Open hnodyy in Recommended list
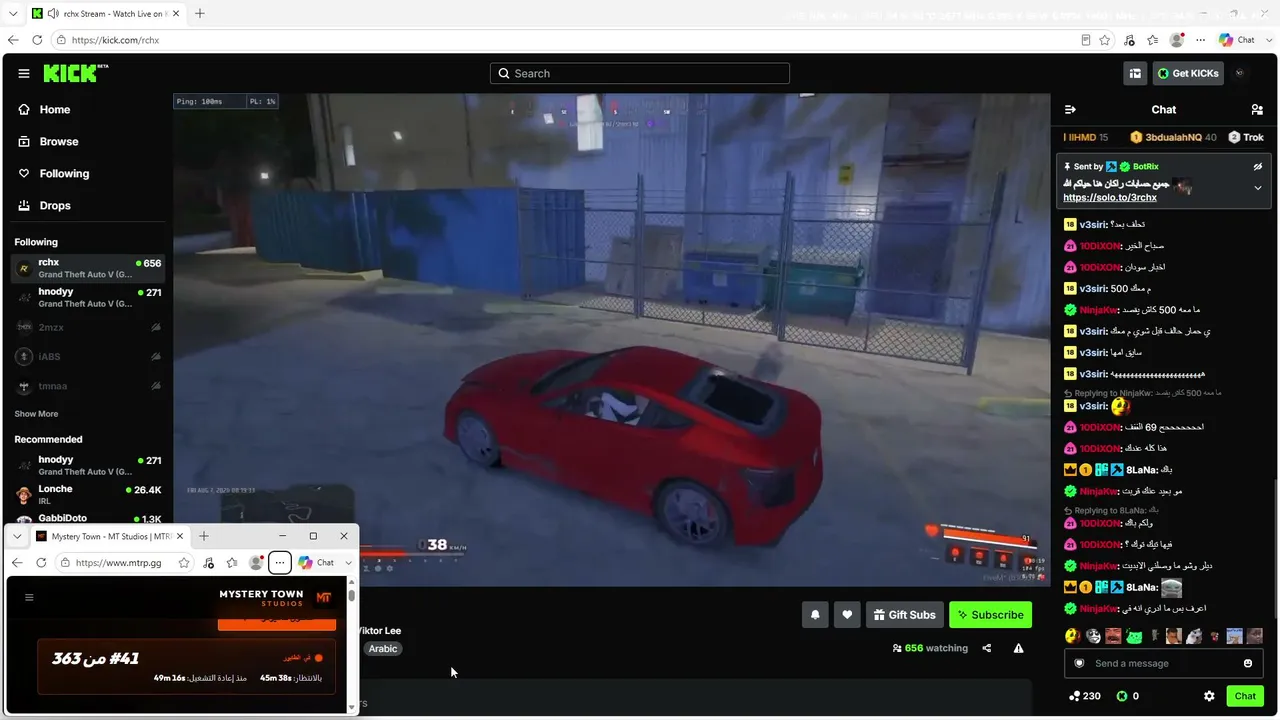 88,466
